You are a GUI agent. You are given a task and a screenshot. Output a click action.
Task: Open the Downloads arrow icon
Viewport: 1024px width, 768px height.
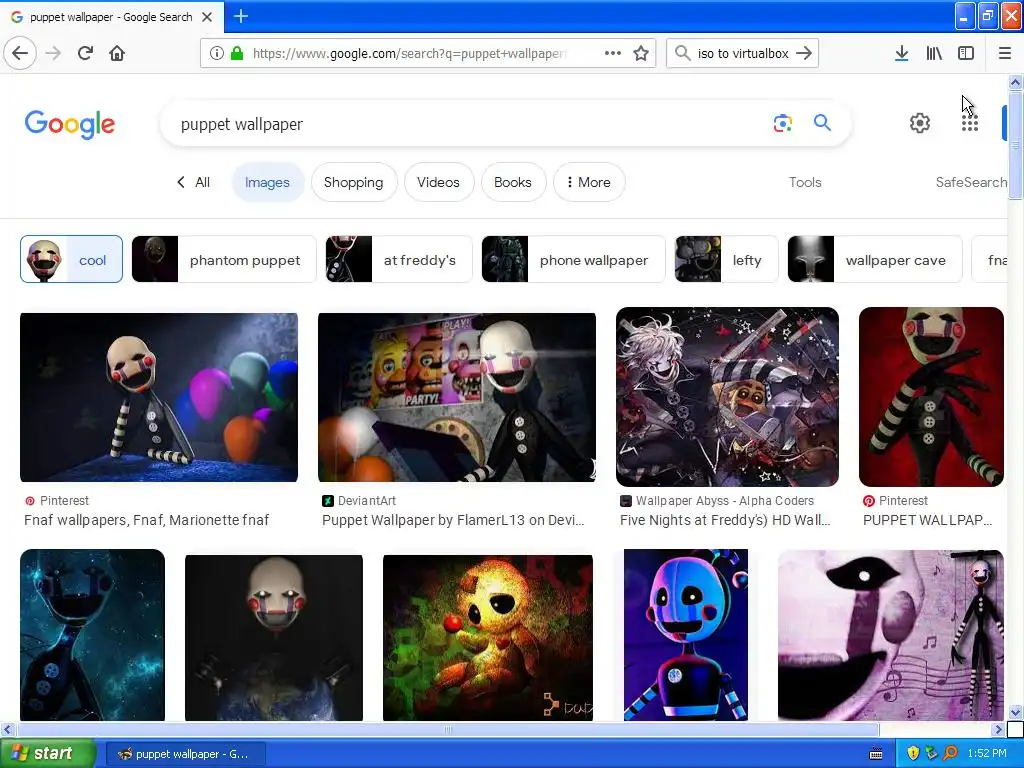click(901, 53)
